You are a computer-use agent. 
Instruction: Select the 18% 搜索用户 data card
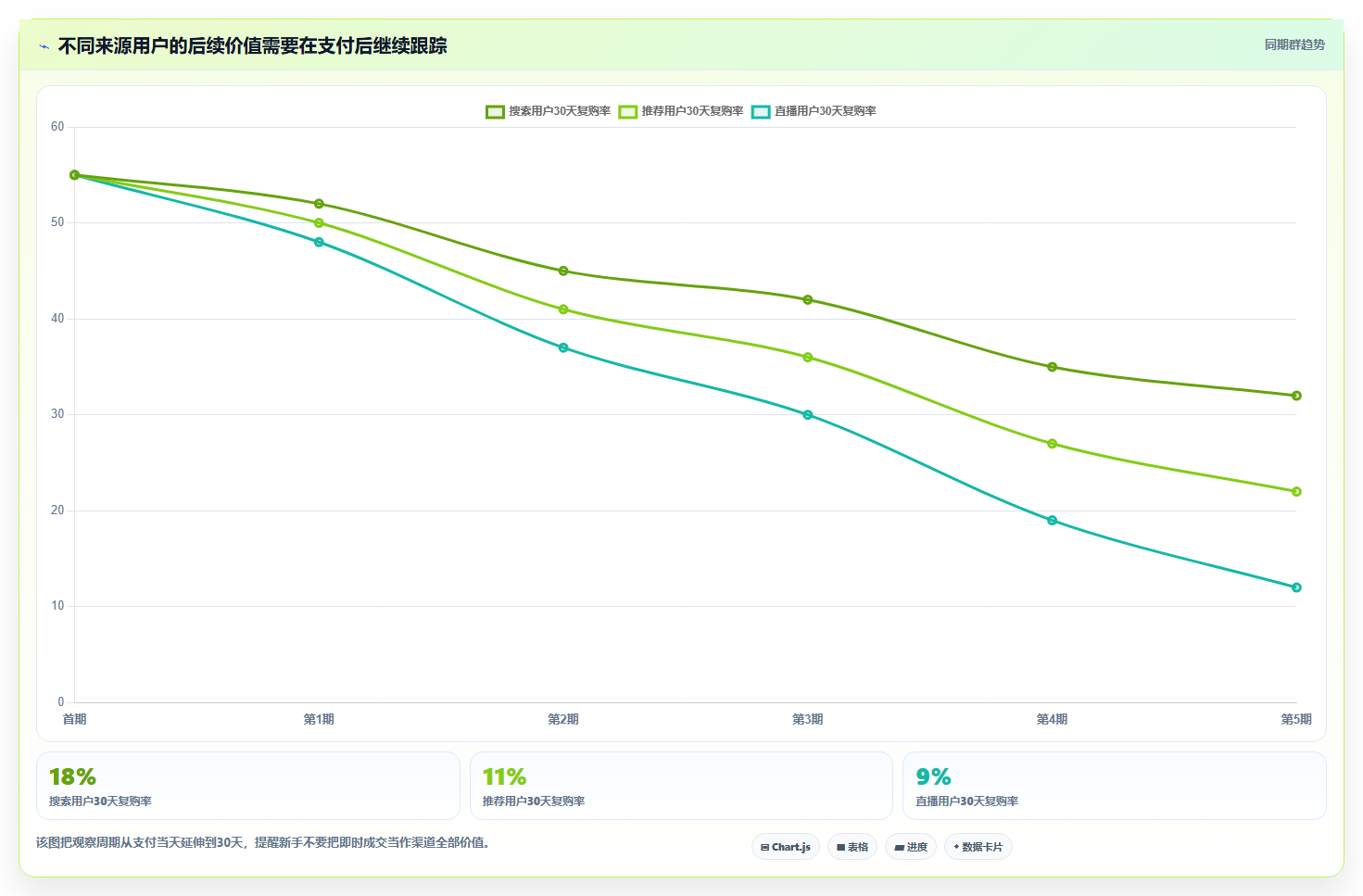248,786
